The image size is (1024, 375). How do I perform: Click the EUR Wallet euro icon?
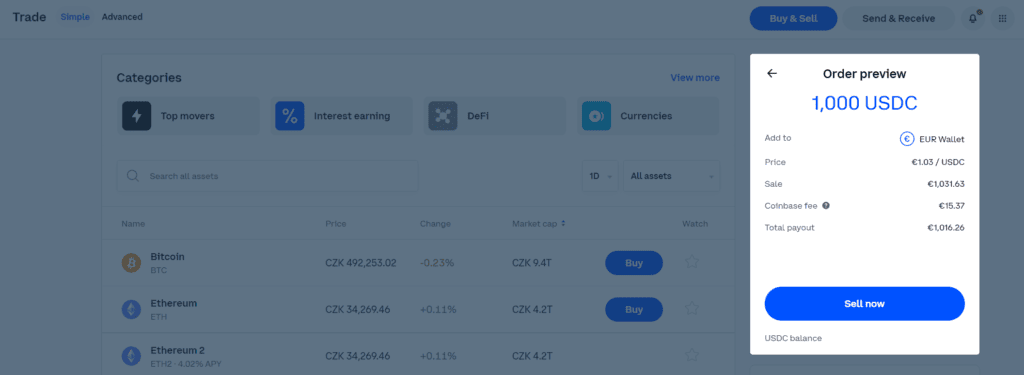click(906, 139)
